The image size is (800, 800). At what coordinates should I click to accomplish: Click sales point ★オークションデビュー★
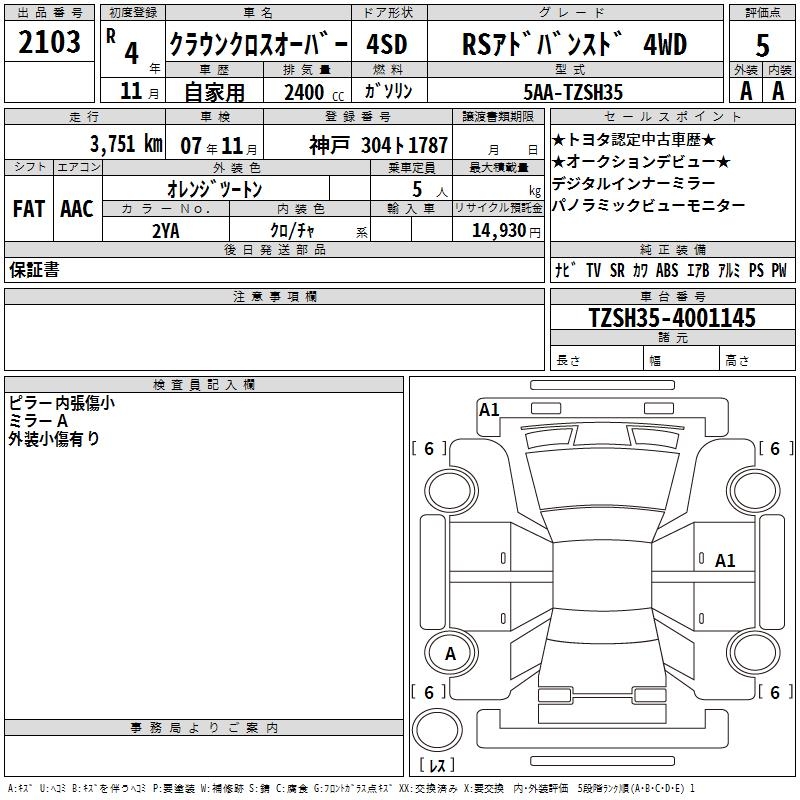(x=641, y=162)
